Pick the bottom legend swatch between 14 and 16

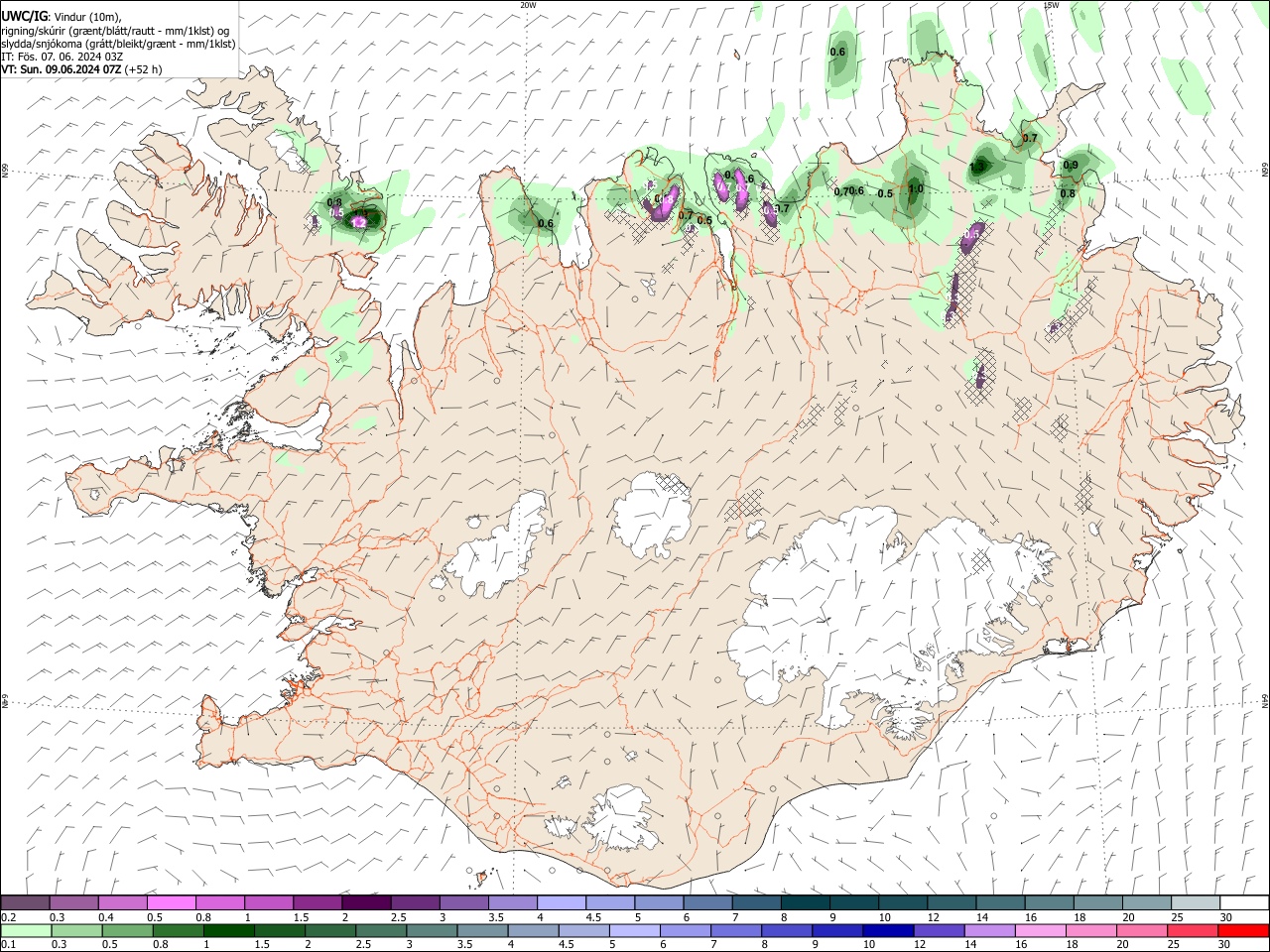click(x=991, y=930)
